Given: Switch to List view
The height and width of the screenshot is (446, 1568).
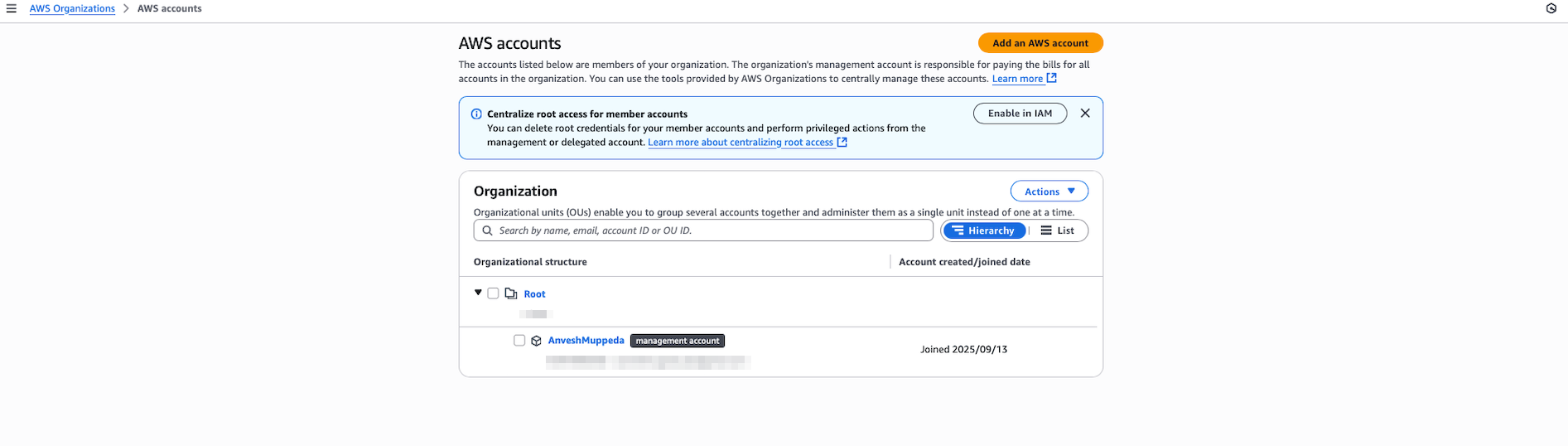Looking at the screenshot, I should (1058, 230).
